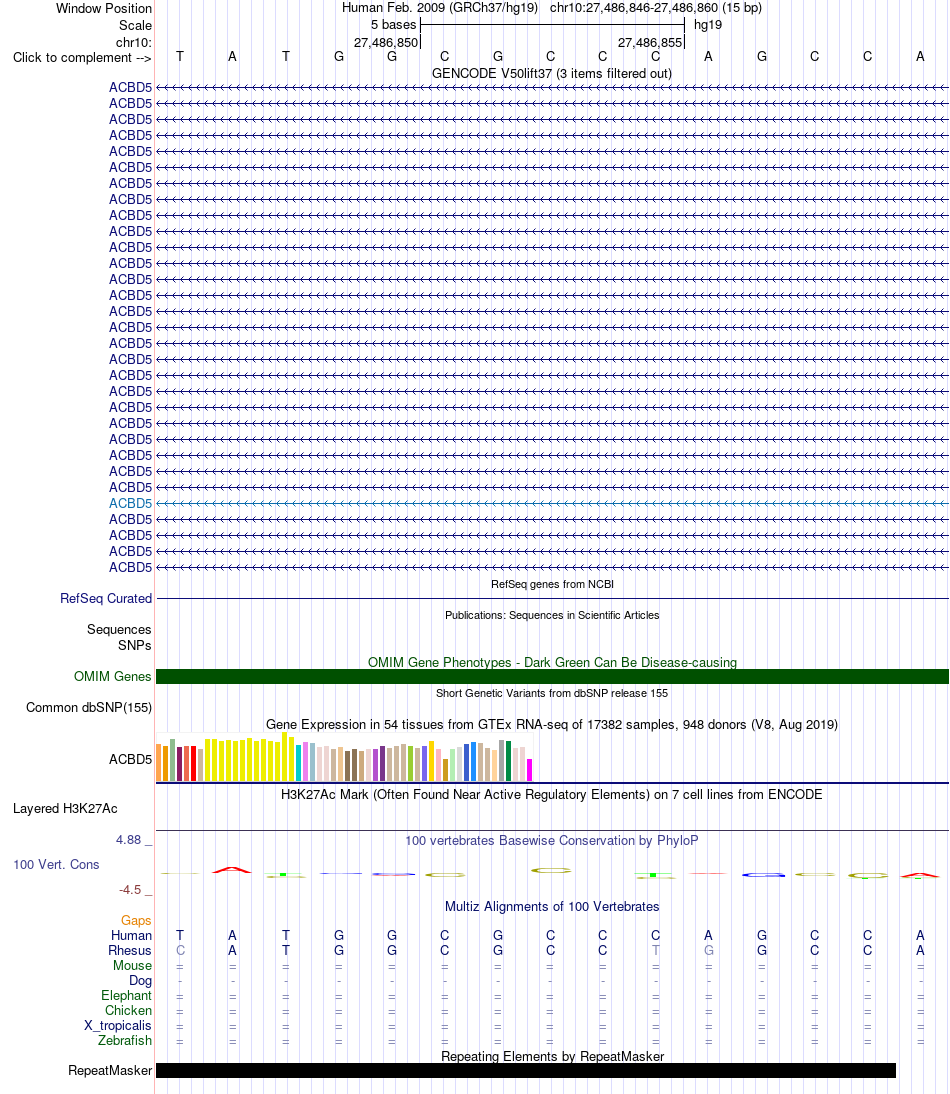Viewport: 950px width, 1094px height.
Task: Click '100 vertebrates Basewise Conservation by PhyloP' title
Action: tap(552, 840)
